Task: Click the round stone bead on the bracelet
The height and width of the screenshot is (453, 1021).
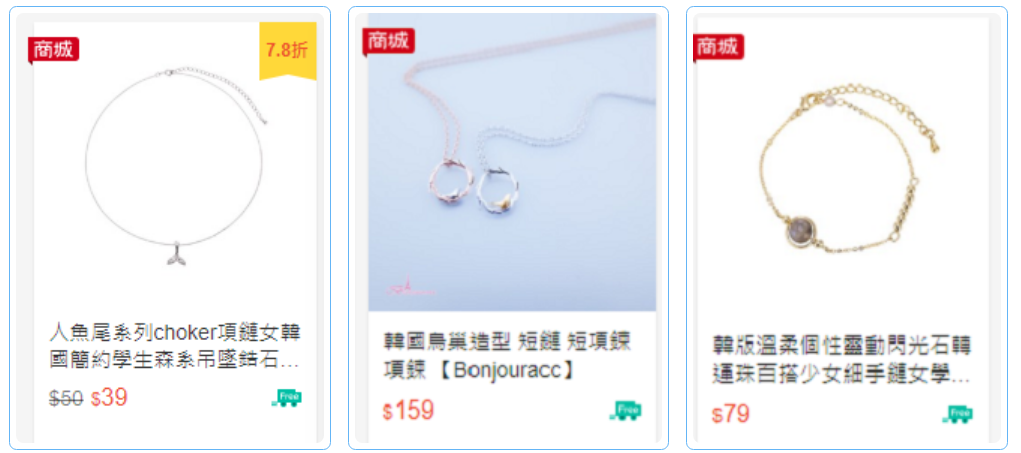Action: tap(802, 229)
